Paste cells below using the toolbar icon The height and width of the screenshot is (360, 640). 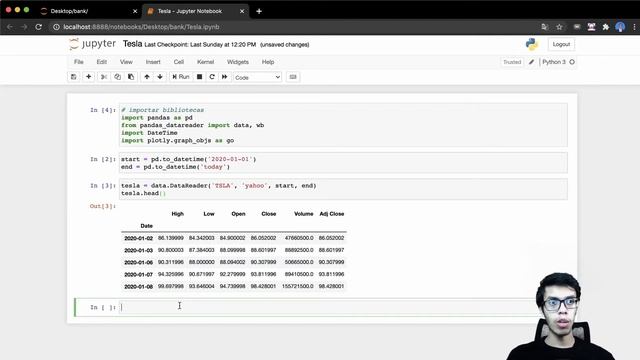(131, 77)
